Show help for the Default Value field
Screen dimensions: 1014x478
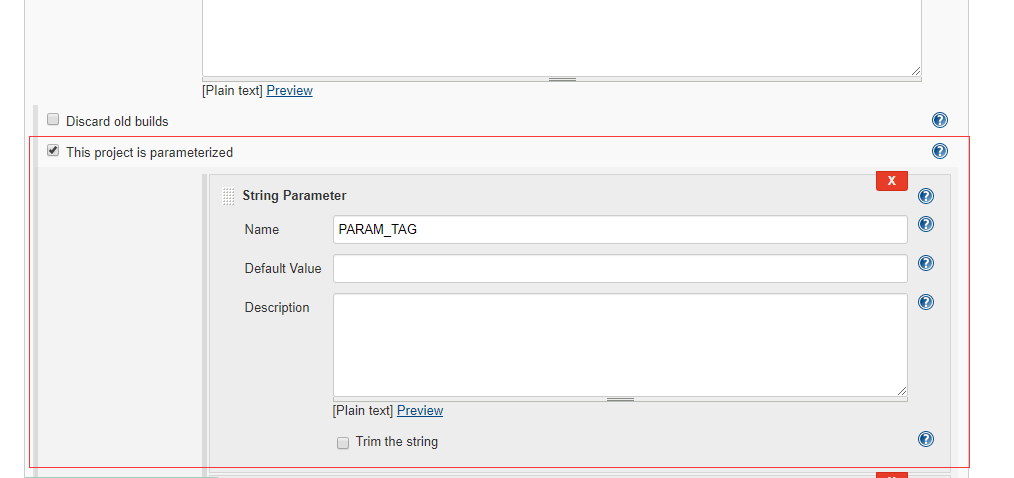926,264
